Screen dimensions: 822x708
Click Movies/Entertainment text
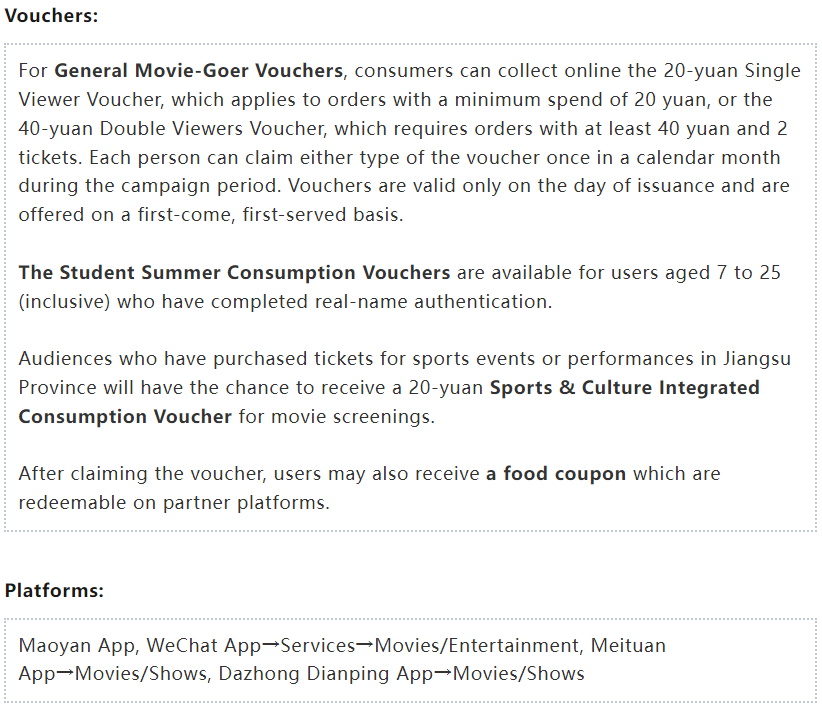coord(477,646)
